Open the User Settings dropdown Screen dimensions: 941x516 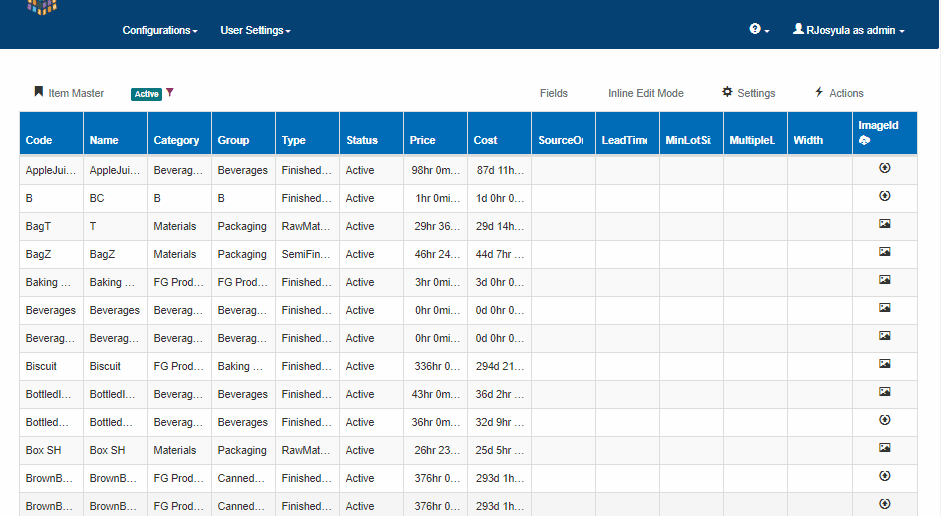coord(255,31)
